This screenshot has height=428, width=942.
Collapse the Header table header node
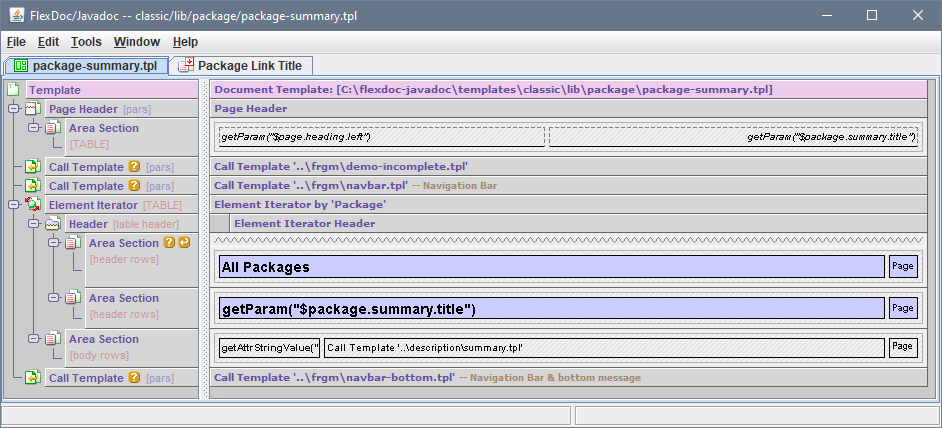[x=33, y=224]
